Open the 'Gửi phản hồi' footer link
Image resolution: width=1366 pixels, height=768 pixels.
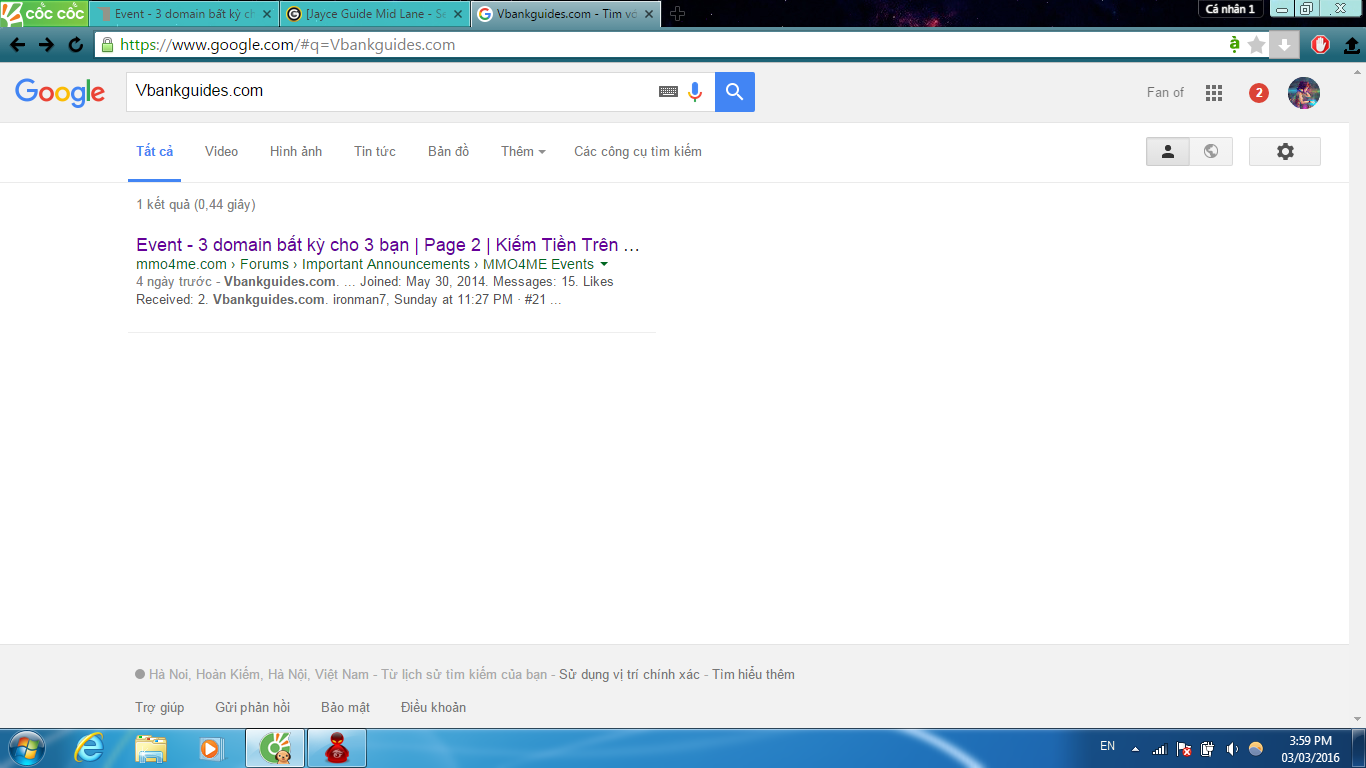coord(252,707)
